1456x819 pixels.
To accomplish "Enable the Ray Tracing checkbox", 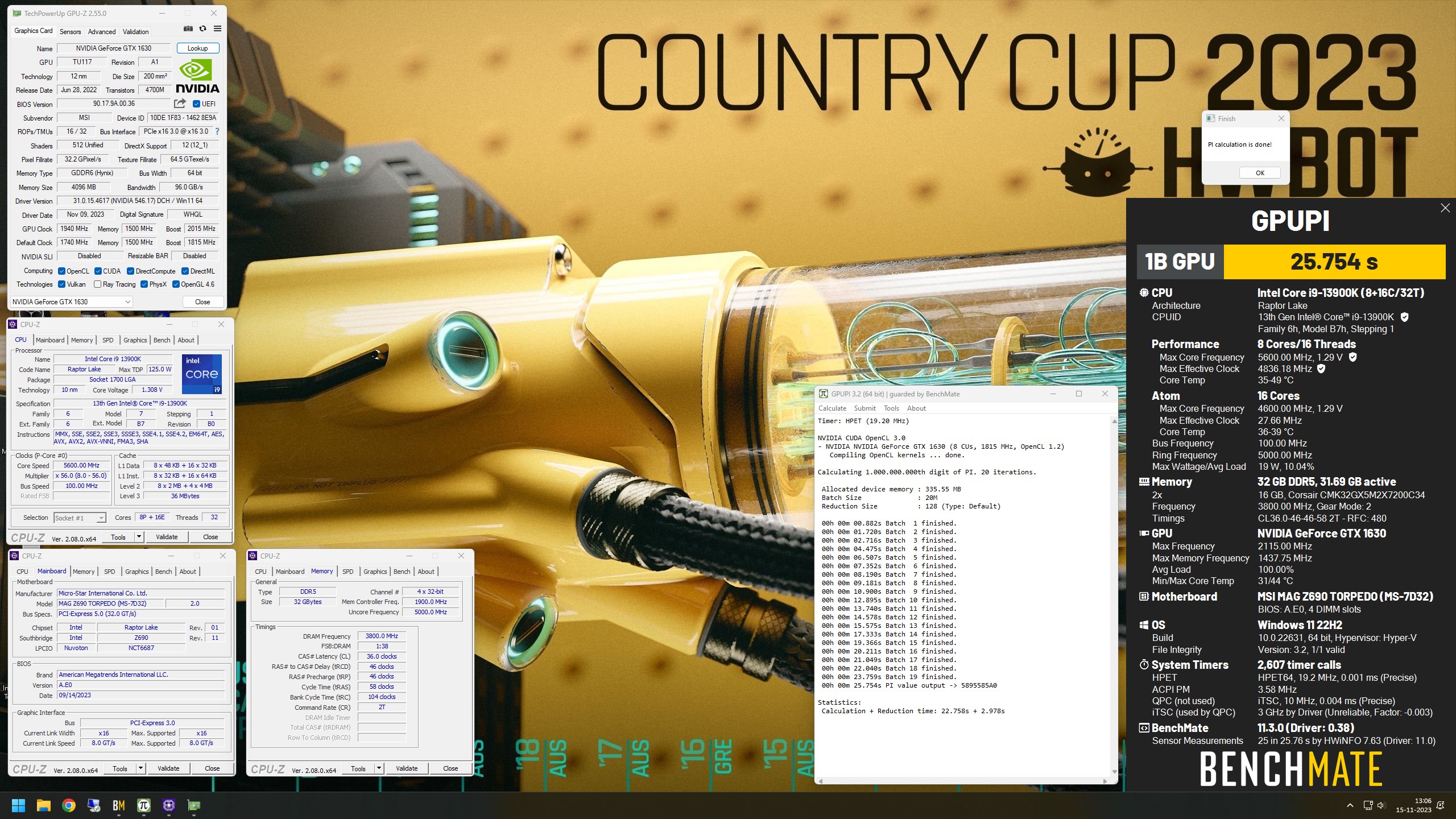I will (x=97, y=284).
